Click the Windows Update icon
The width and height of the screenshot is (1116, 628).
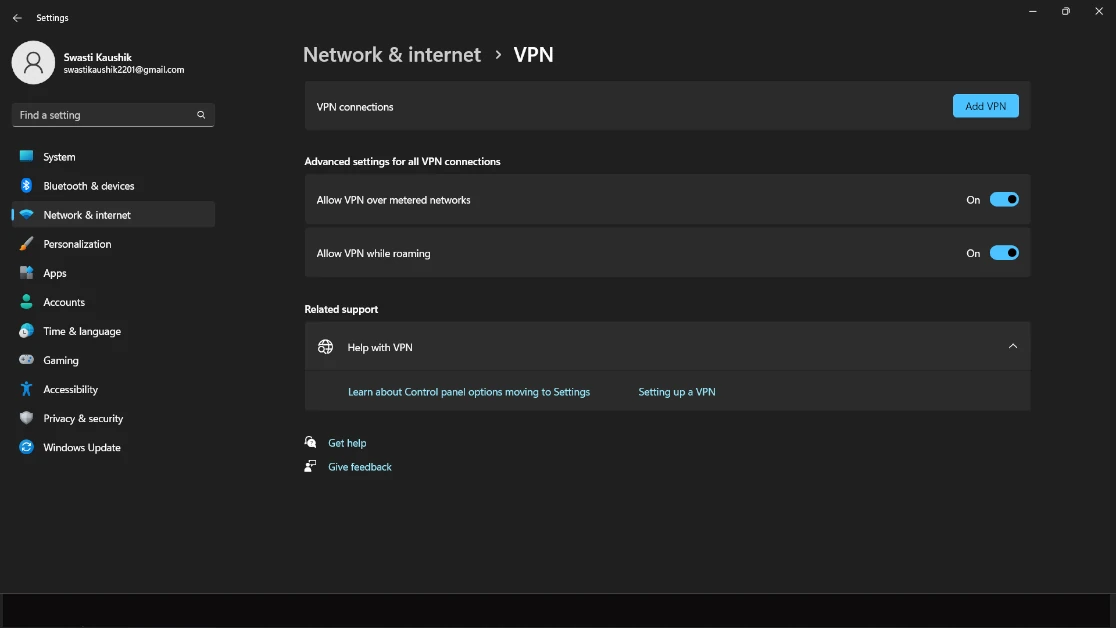pos(26,447)
